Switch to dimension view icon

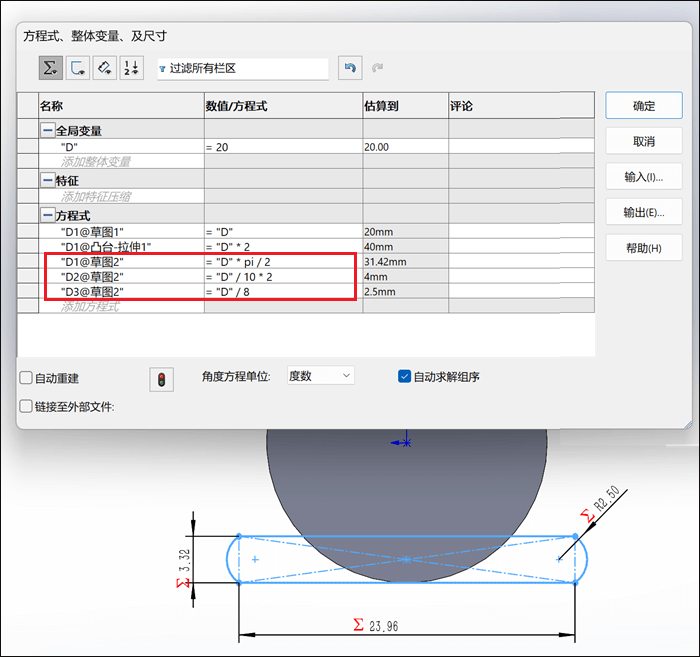pyautogui.click(x=105, y=68)
